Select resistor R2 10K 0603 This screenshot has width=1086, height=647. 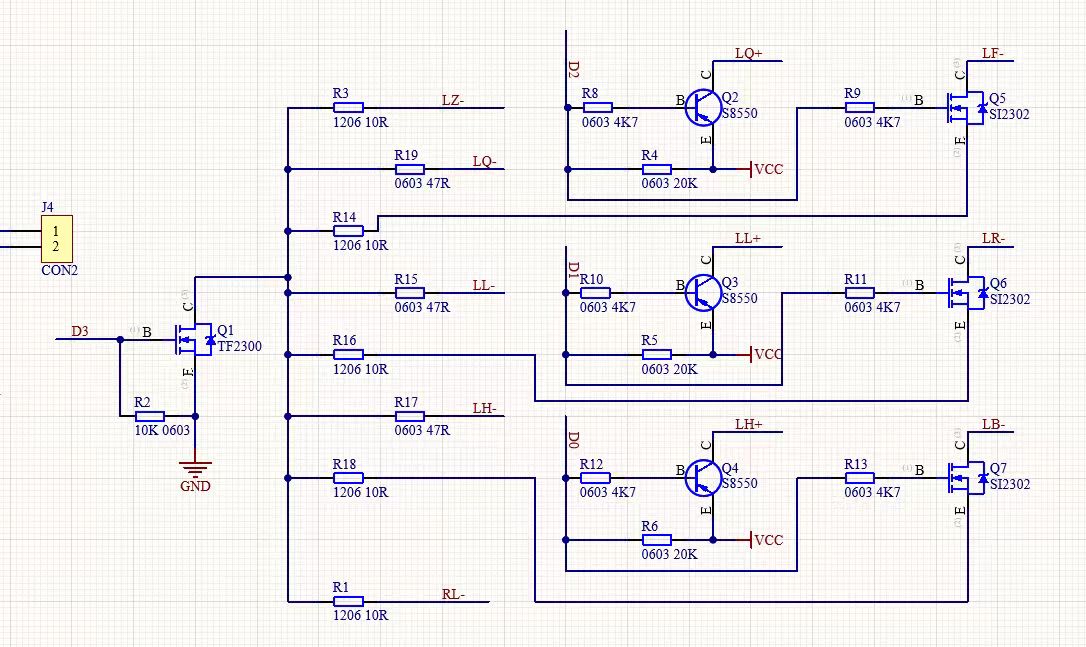coord(150,415)
